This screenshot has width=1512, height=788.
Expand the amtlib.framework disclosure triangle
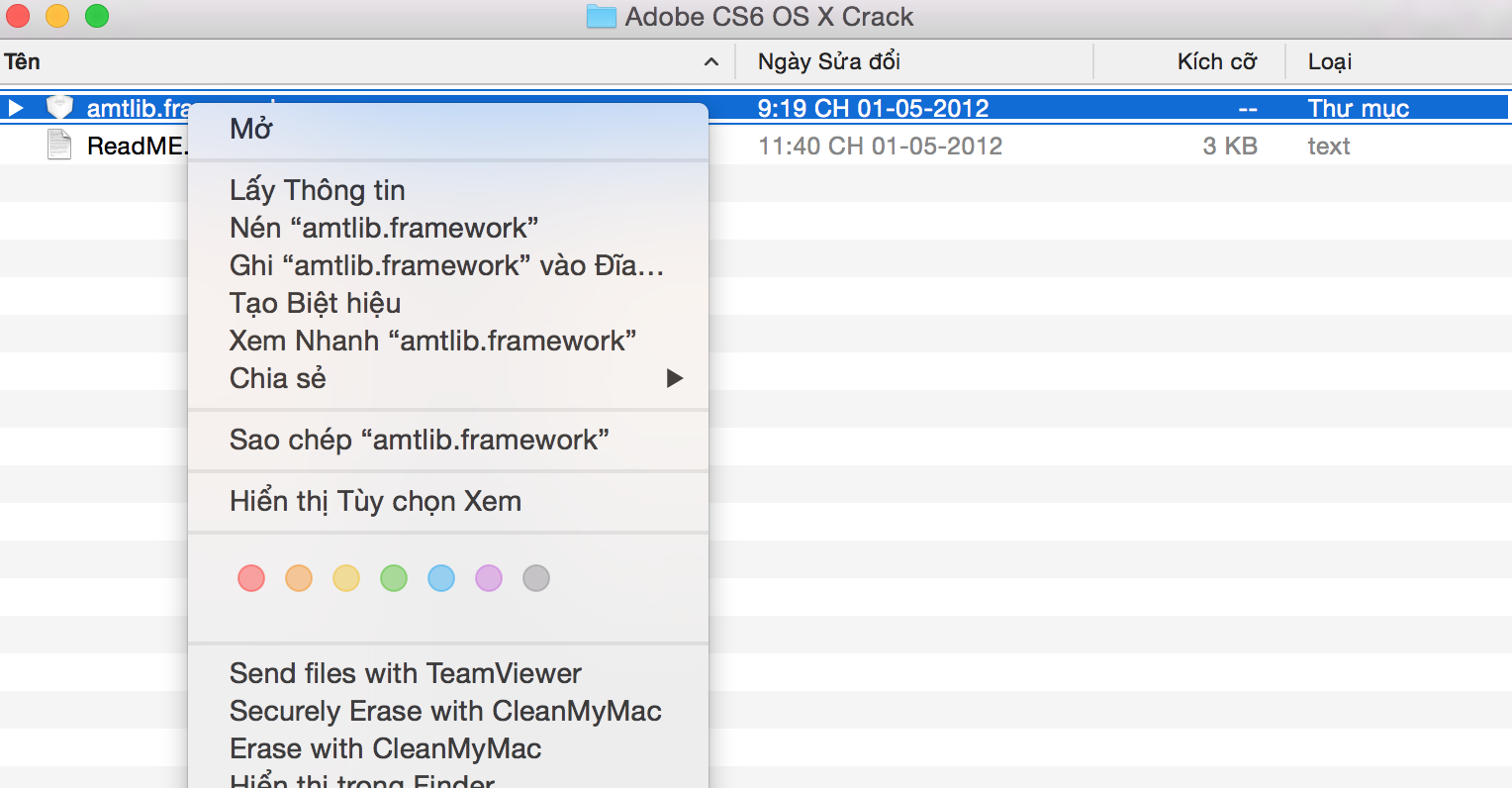16,107
